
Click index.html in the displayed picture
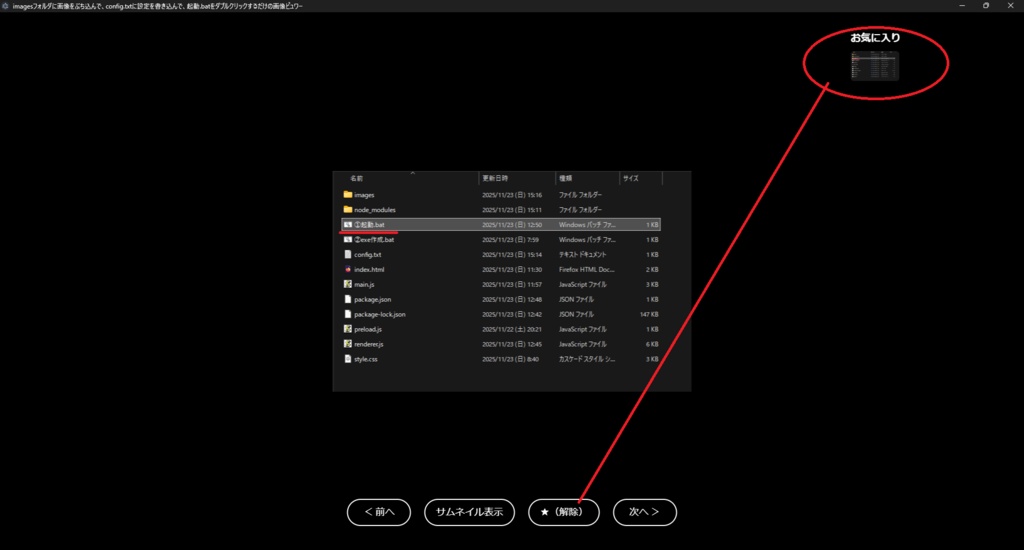click(369, 270)
